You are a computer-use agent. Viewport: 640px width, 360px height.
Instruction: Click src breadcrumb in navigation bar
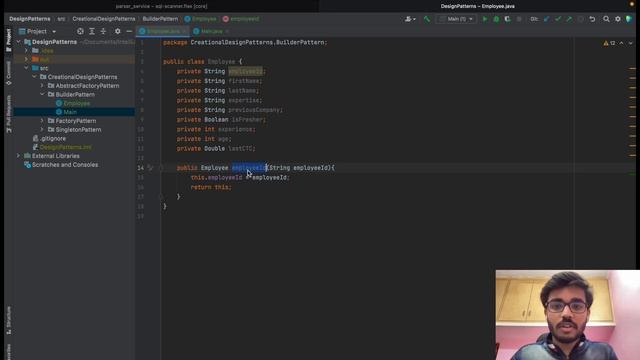point(61,19)
